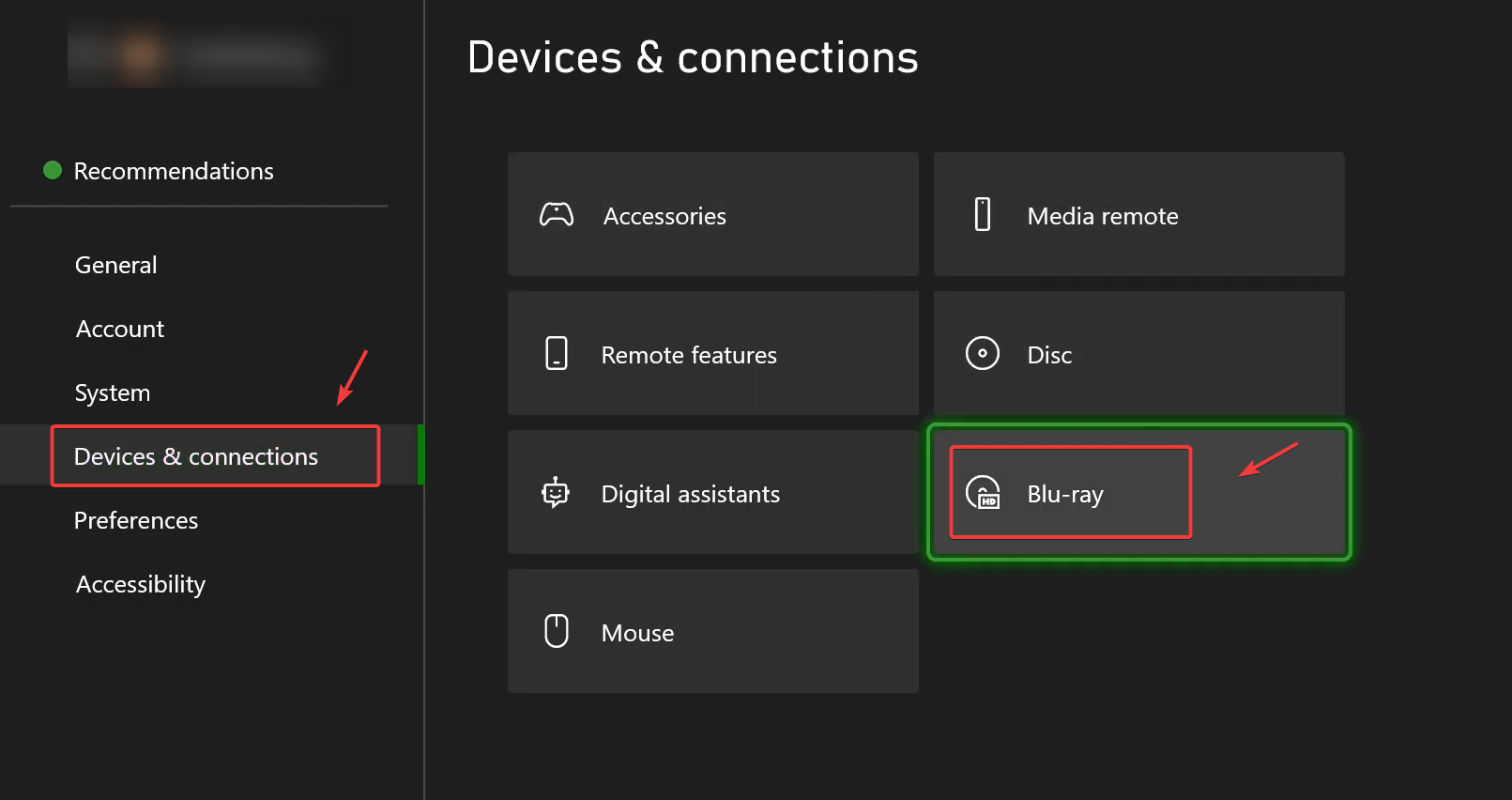Open the Media remote tile
This screenshot has width=1512, height=800.
[1138, 215]
